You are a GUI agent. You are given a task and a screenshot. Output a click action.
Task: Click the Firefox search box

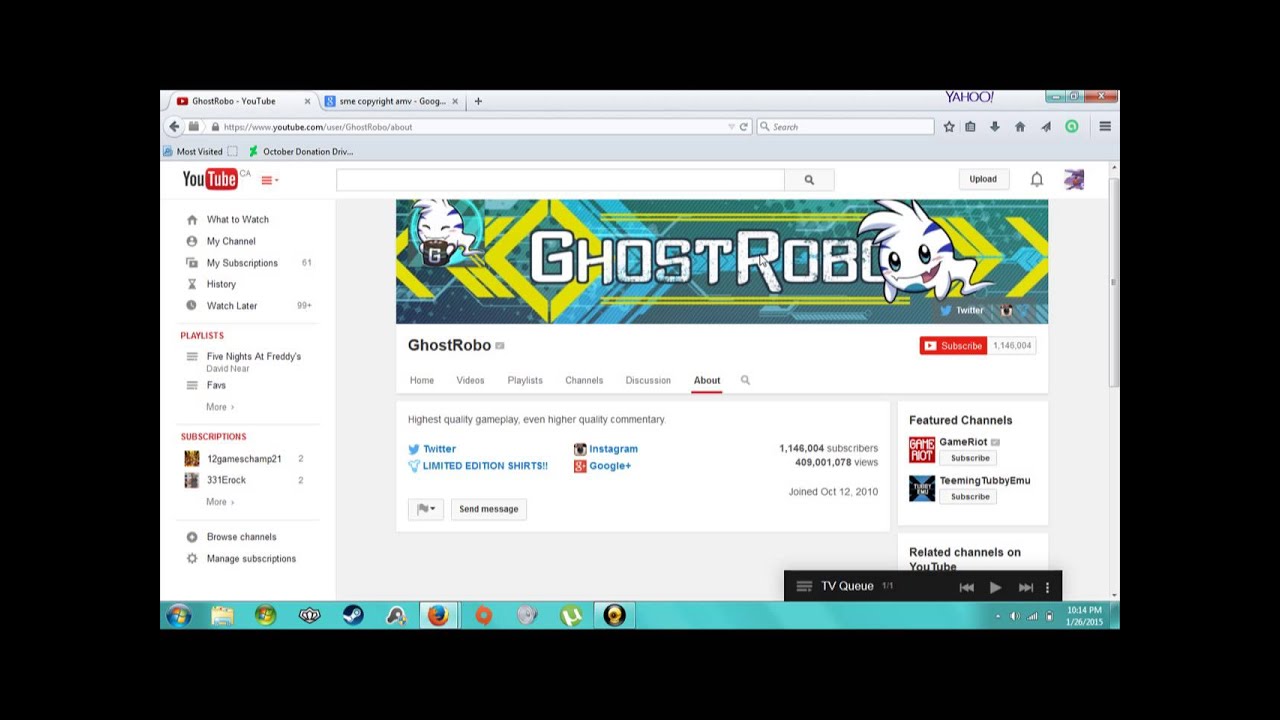pos(845,127)
